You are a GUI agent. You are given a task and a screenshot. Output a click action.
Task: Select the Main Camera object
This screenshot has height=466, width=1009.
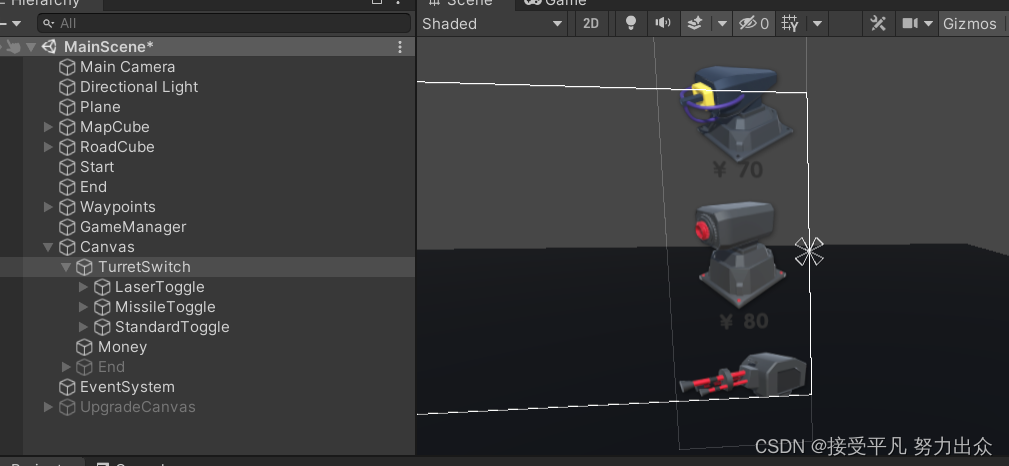[127, 67]
